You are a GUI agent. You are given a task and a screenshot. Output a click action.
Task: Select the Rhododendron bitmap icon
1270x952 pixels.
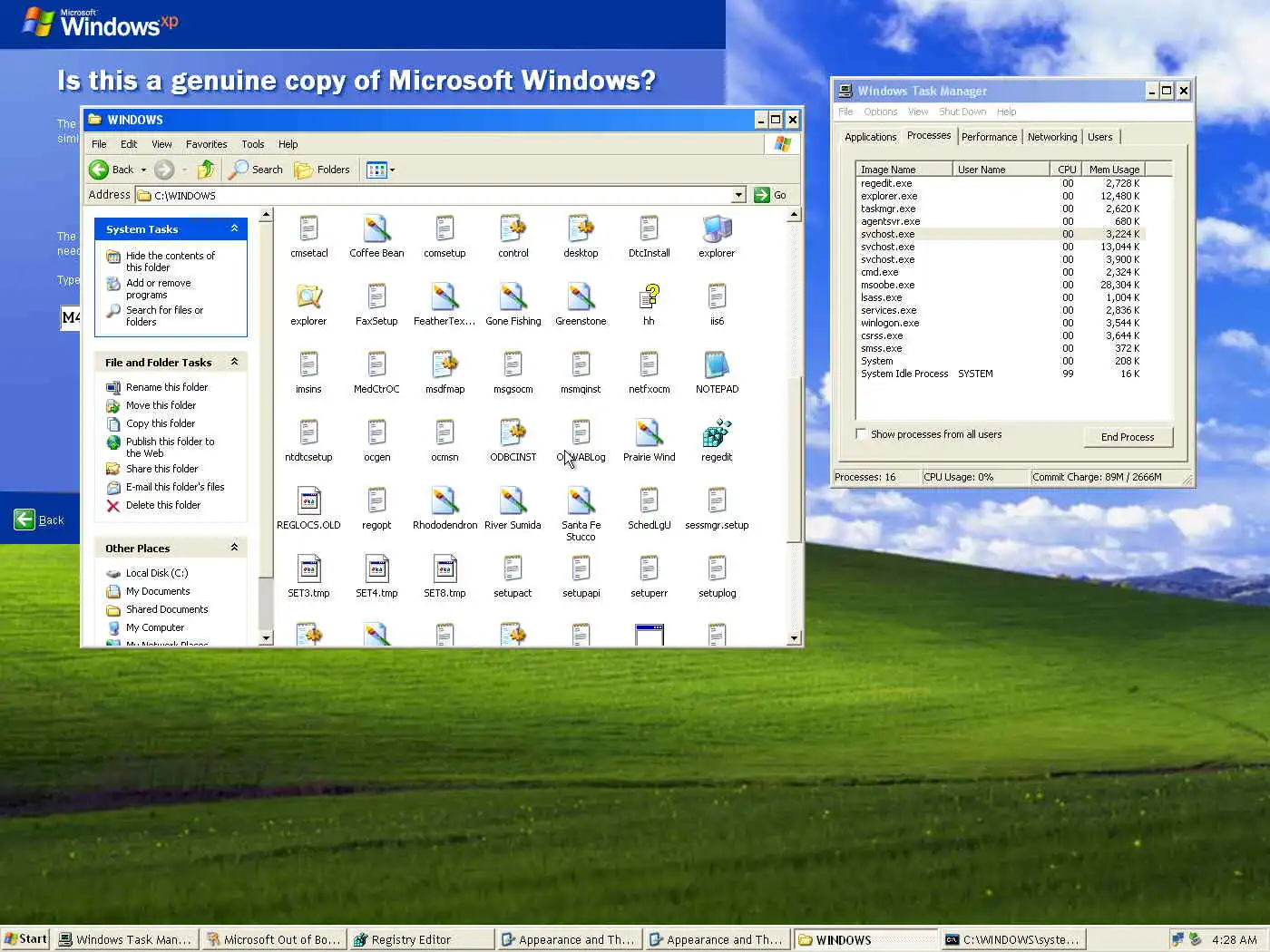point(444,500)
